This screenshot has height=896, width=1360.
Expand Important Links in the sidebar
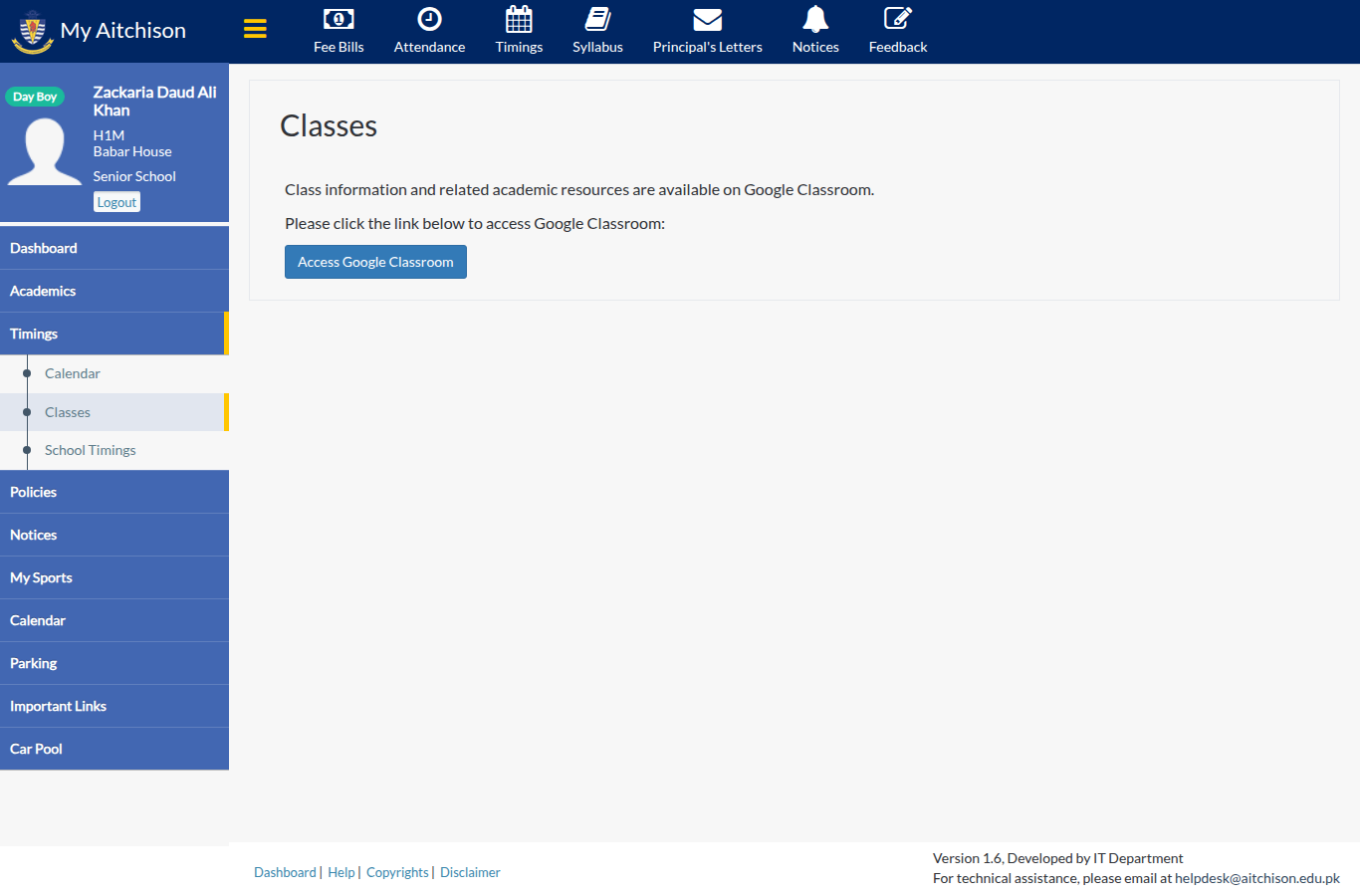(x=114, y=706)
